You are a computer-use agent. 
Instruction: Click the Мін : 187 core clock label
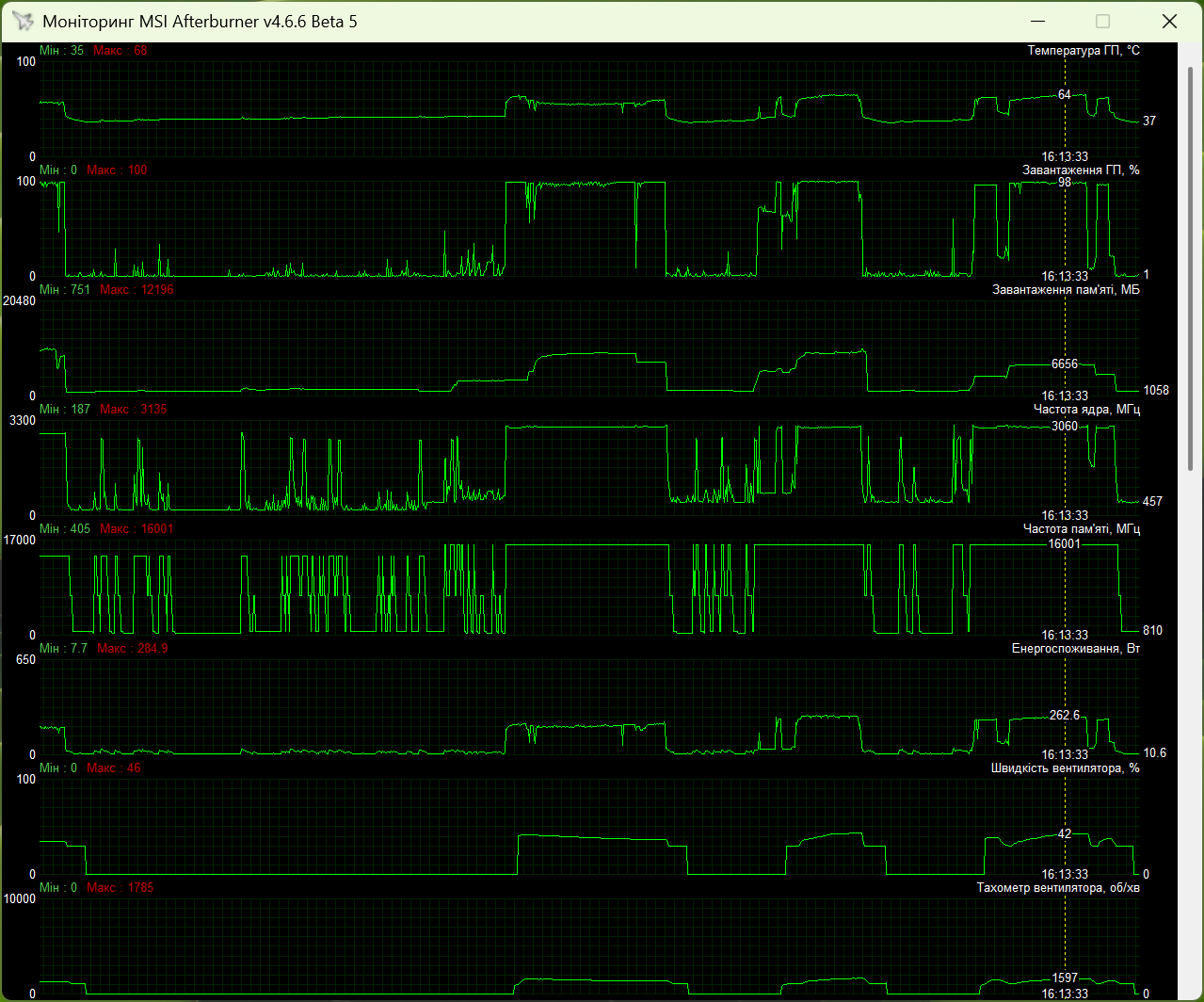(65, 409)
